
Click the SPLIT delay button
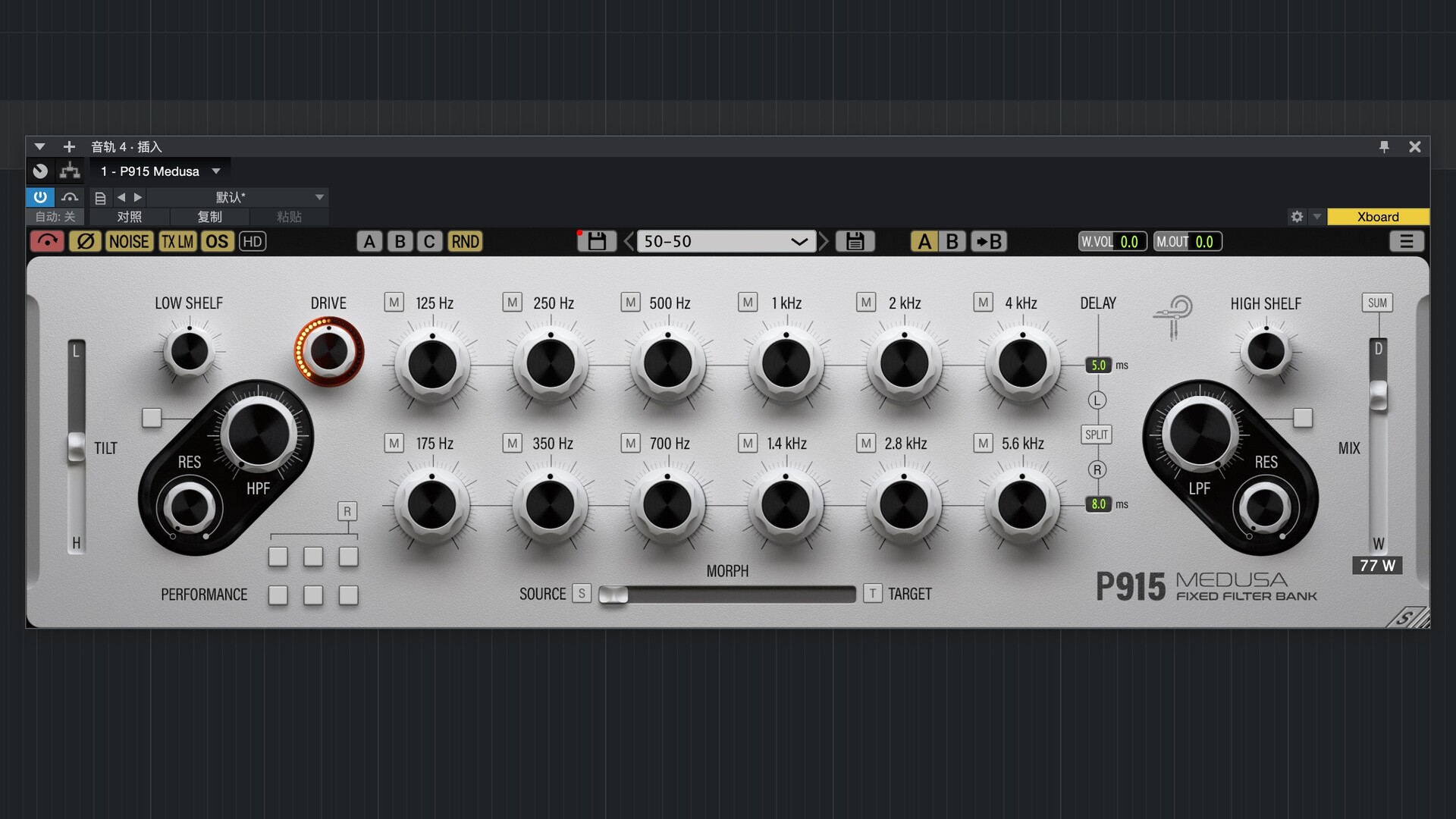coord(1097,435)
